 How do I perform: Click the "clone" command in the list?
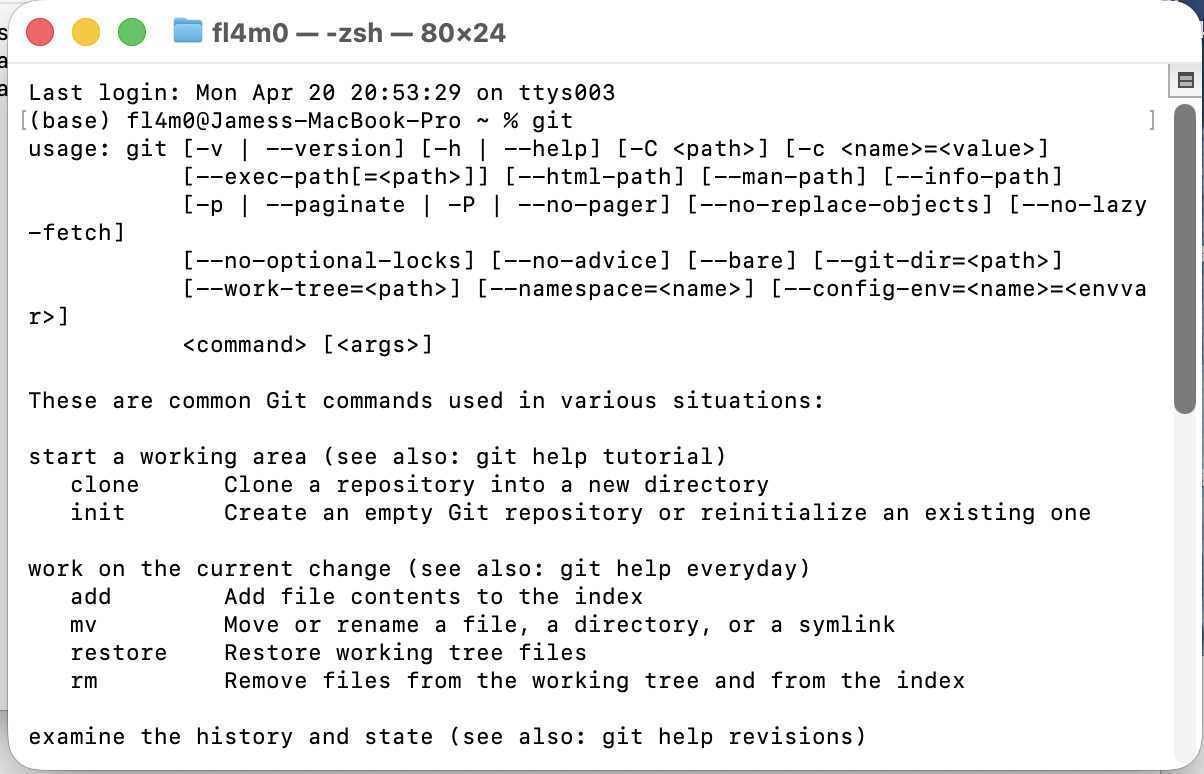pyautogui.click(x=104, y=485)
